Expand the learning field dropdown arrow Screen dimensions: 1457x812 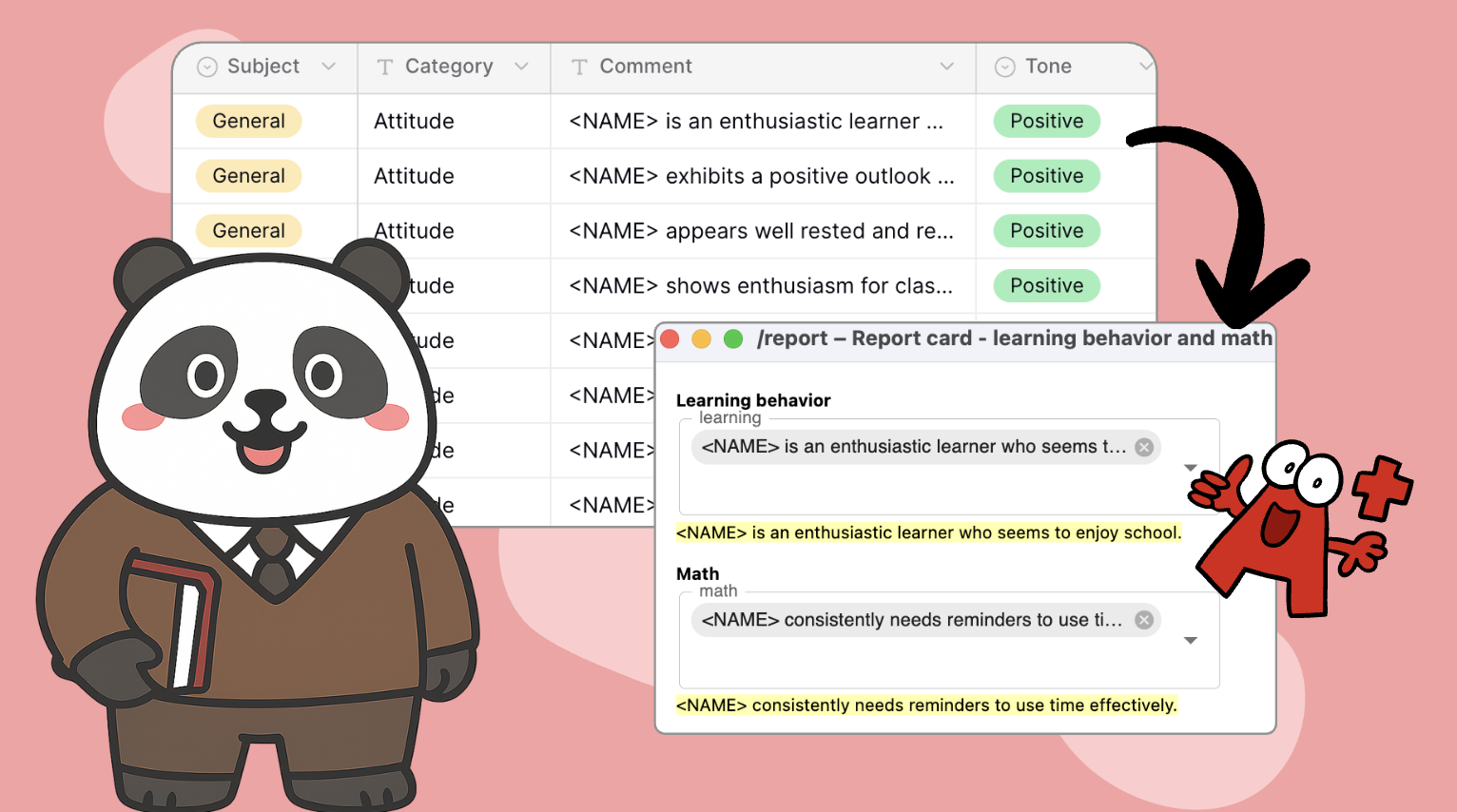point(1190,468)
